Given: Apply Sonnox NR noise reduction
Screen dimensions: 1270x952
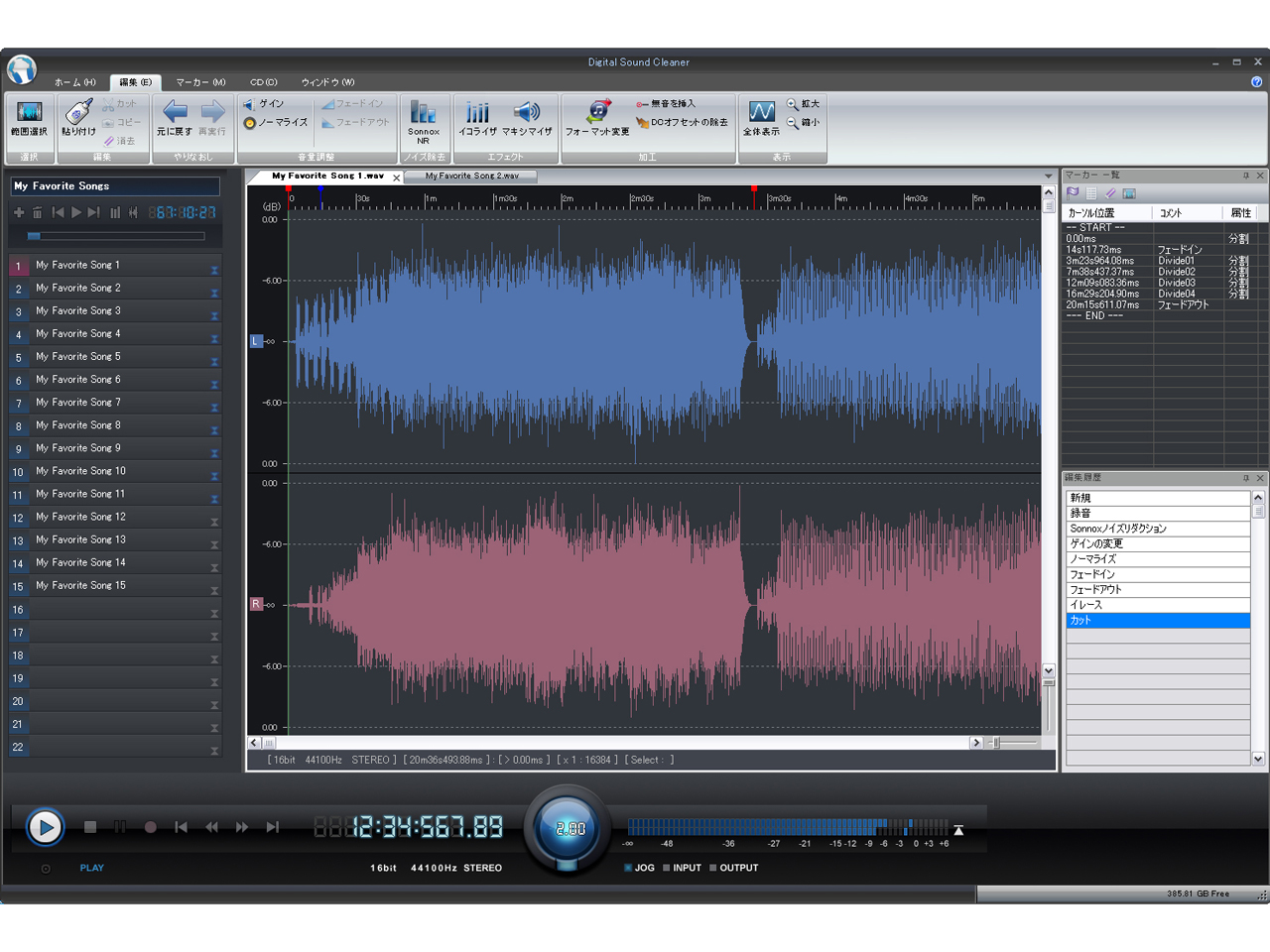Looking at the screenshot, I should [425, 117].
